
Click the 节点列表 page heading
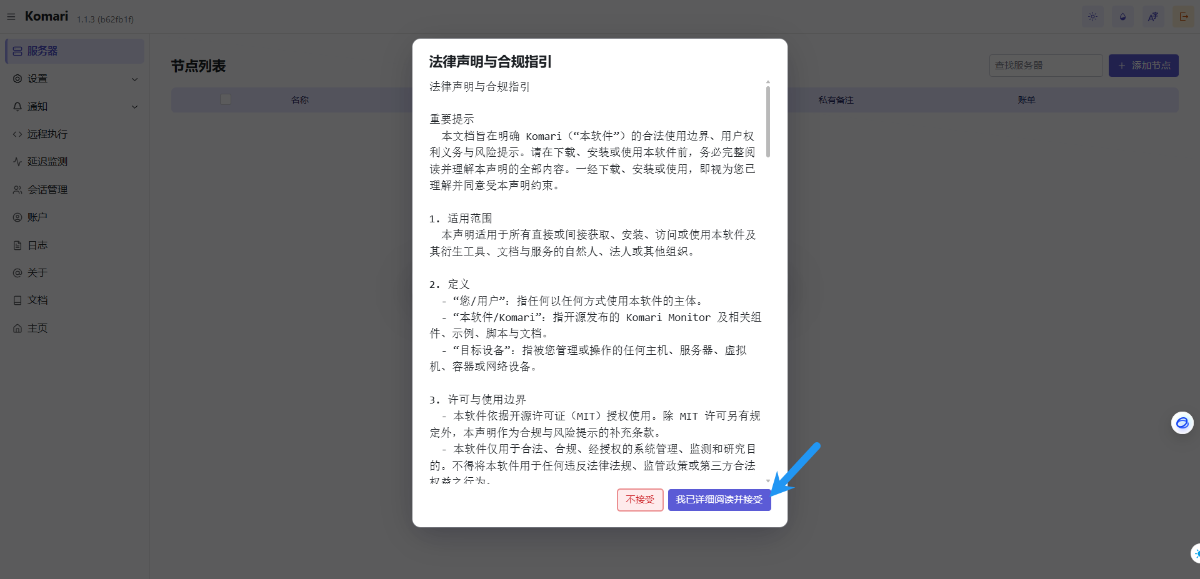tap(198, 66)
